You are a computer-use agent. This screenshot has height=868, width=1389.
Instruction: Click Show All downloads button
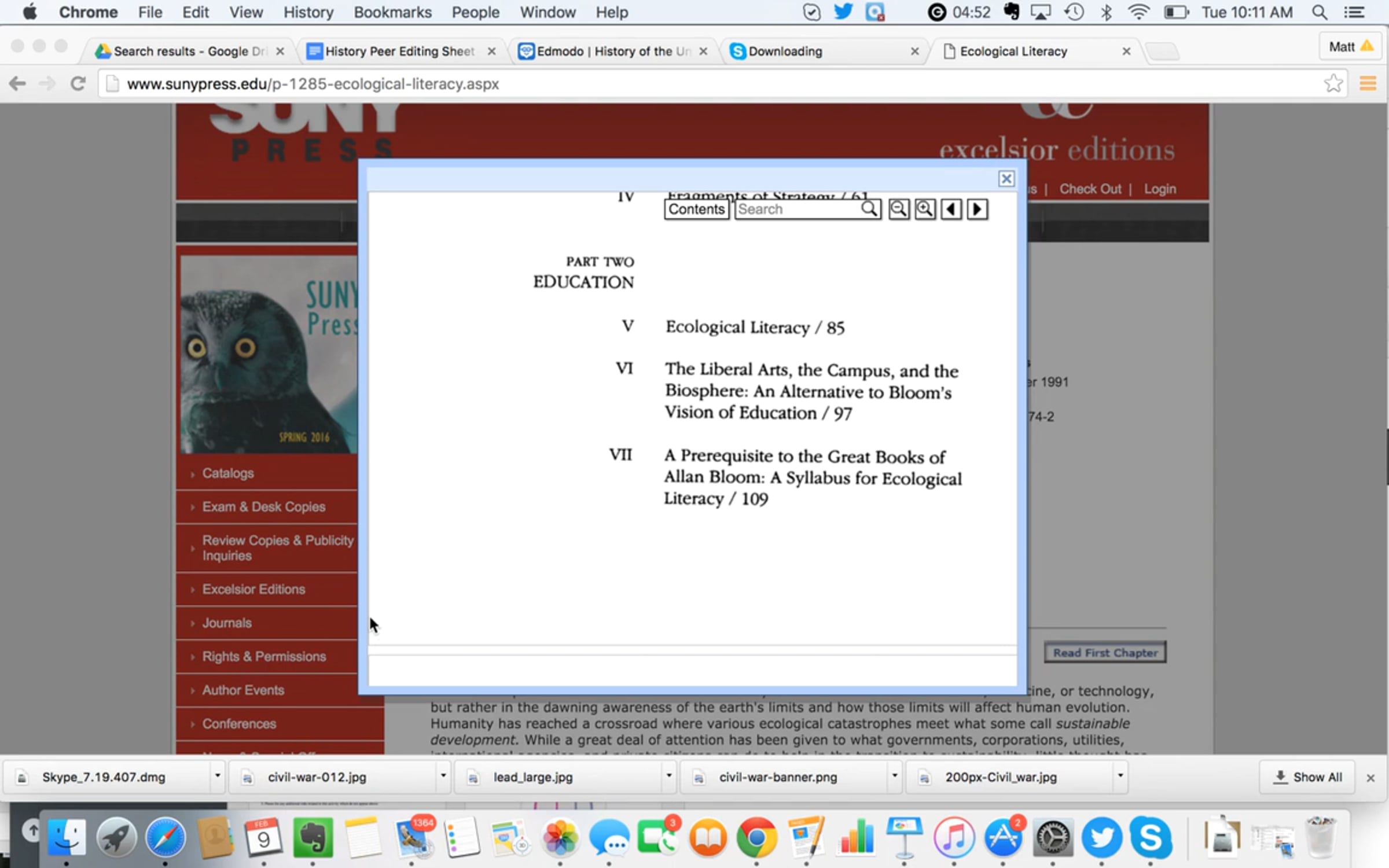[1307, 777]
